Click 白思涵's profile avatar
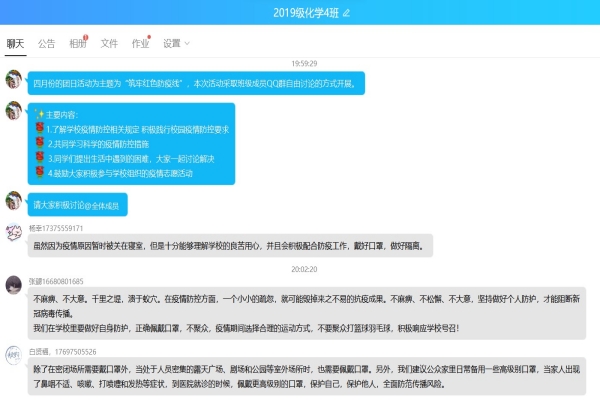 14,356
